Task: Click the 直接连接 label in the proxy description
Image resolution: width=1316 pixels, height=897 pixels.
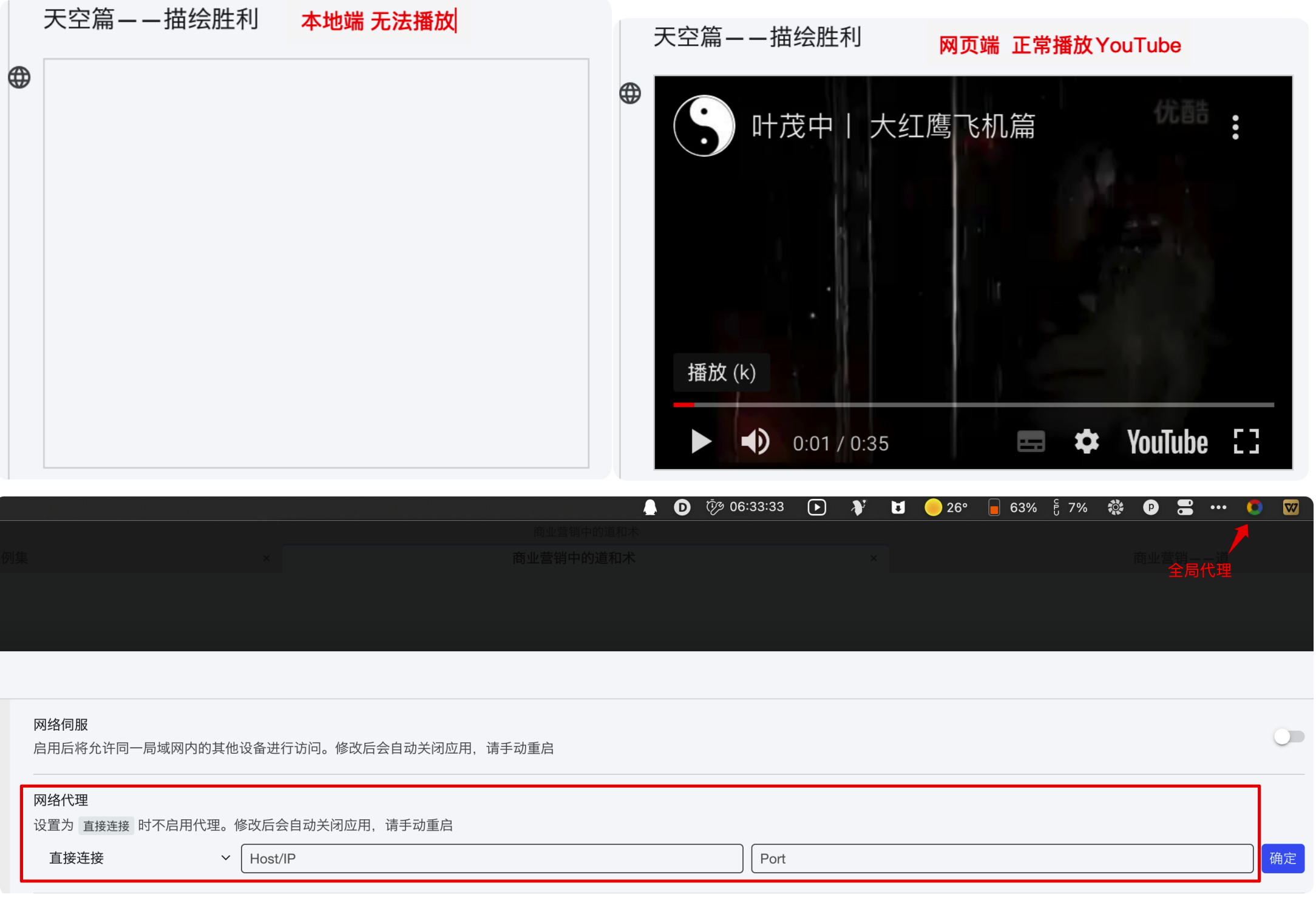Action: click(x=106, y=825)
